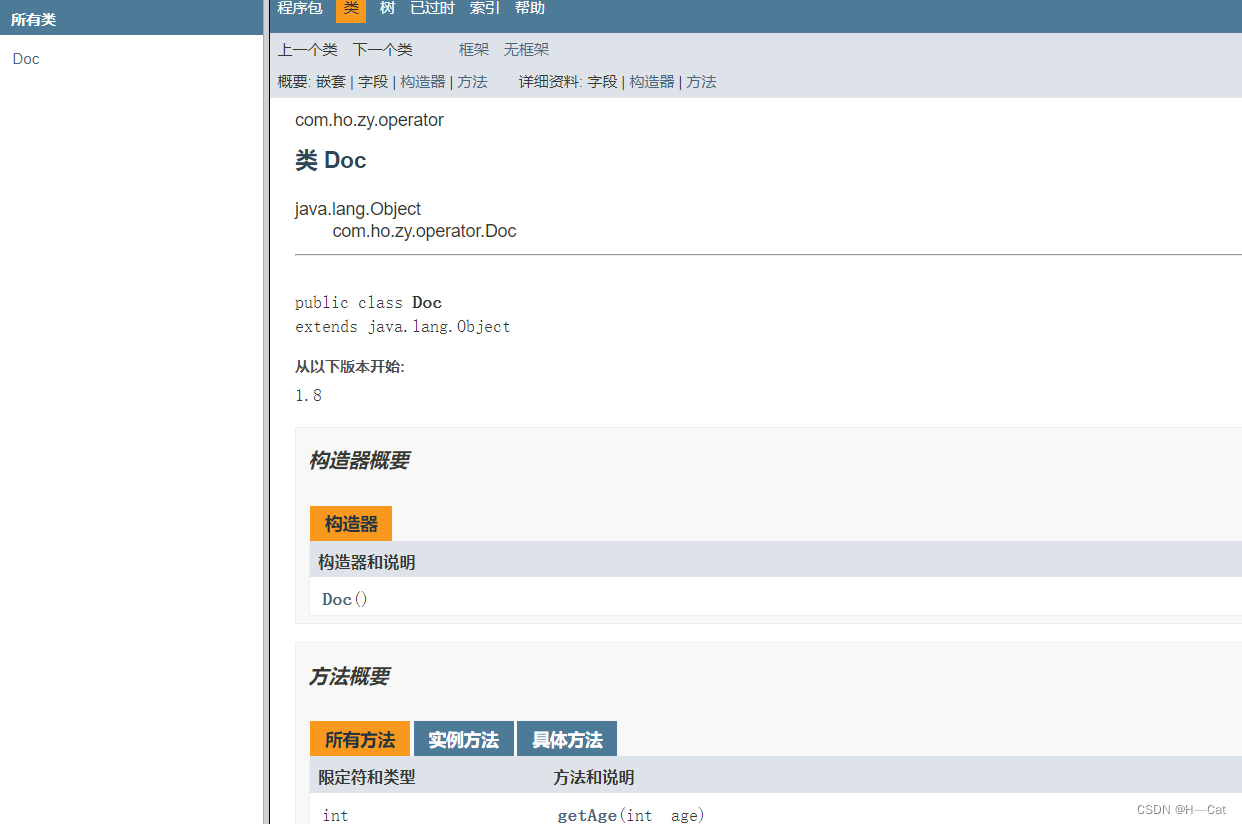Image resolution: width=1242 pixels, height=824 pixels.
Task: Select the currently active 类 tab
Action: click(351, 9)
